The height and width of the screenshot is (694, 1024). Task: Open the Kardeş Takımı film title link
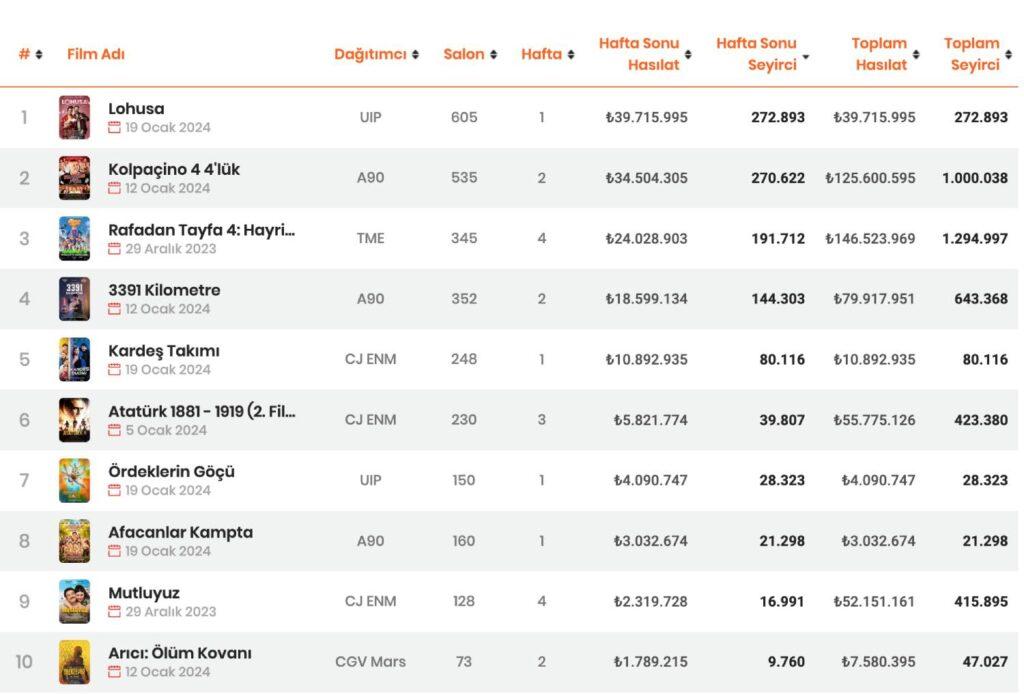pyautogui.click(x=164, y=351)
